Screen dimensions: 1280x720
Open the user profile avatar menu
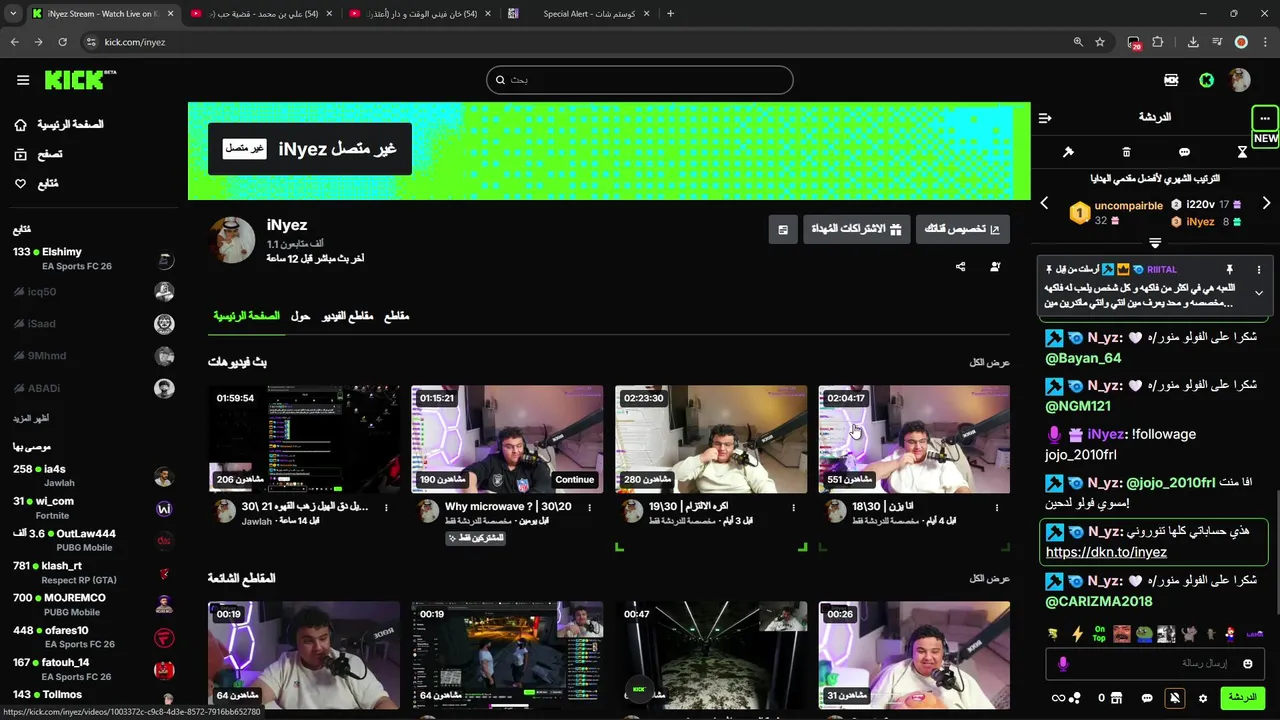1240,80
